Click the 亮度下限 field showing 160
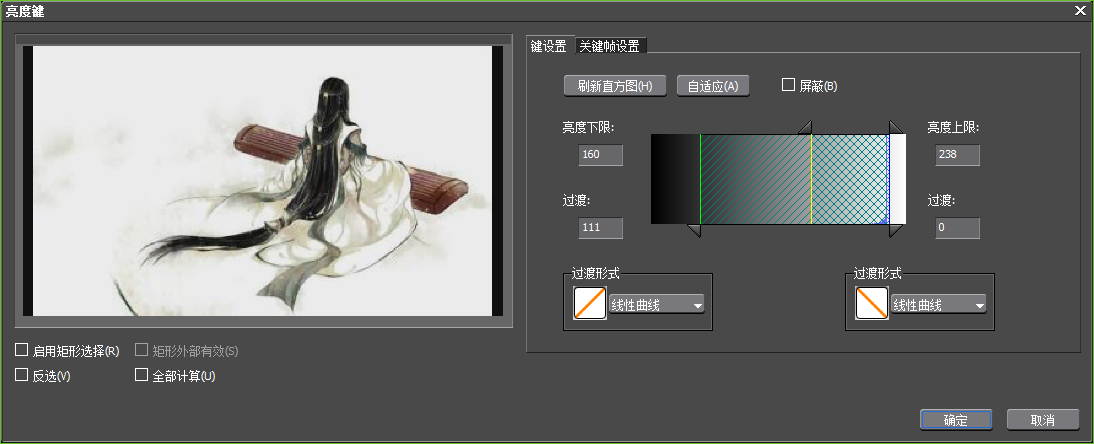 [600, 155]
